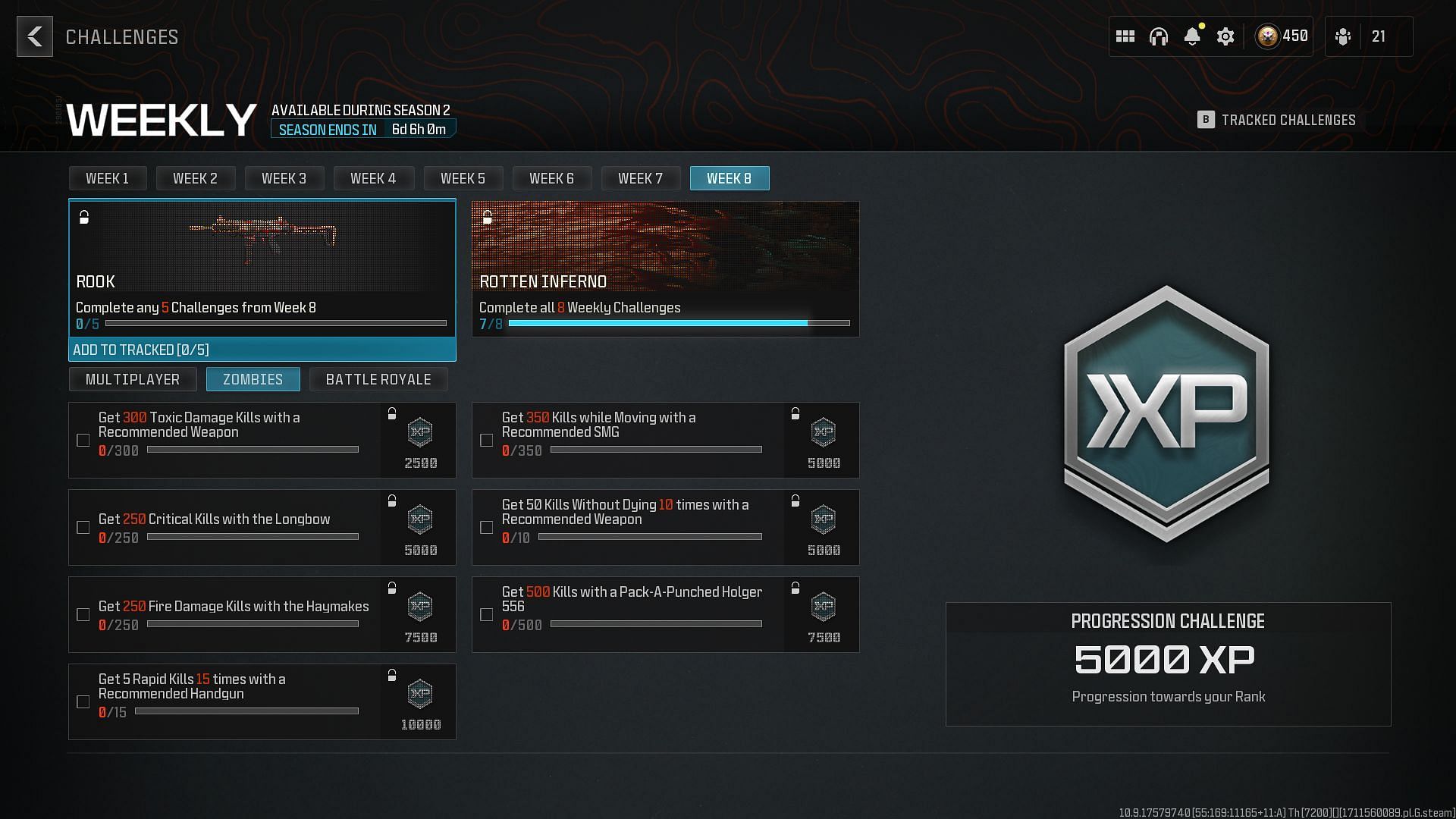
Task: Toggle checkbox for Longbow Critical Kills challenge
Action: coord(84,527)
